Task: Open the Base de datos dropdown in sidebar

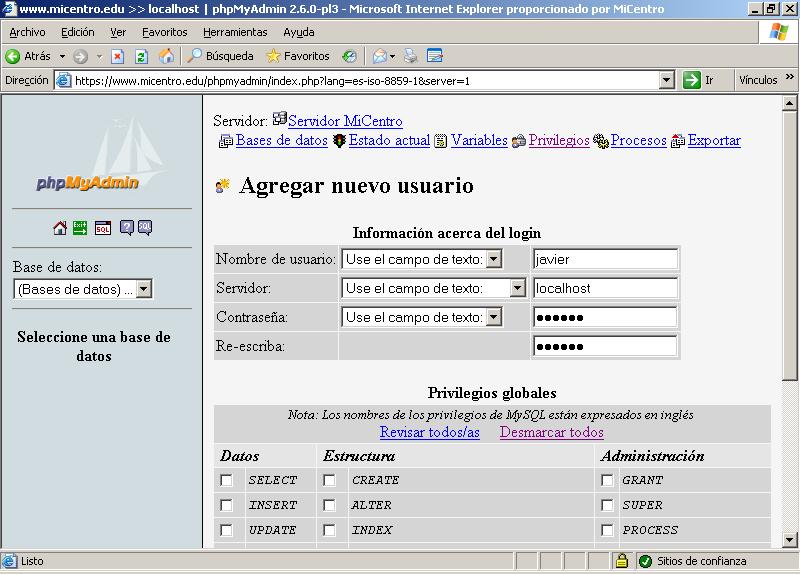Action: click(x=83, y=289)
